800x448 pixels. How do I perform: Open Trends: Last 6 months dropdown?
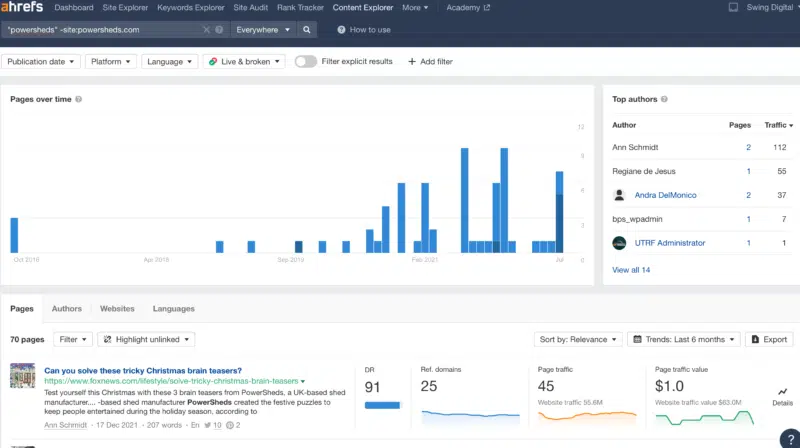(684, 339)
